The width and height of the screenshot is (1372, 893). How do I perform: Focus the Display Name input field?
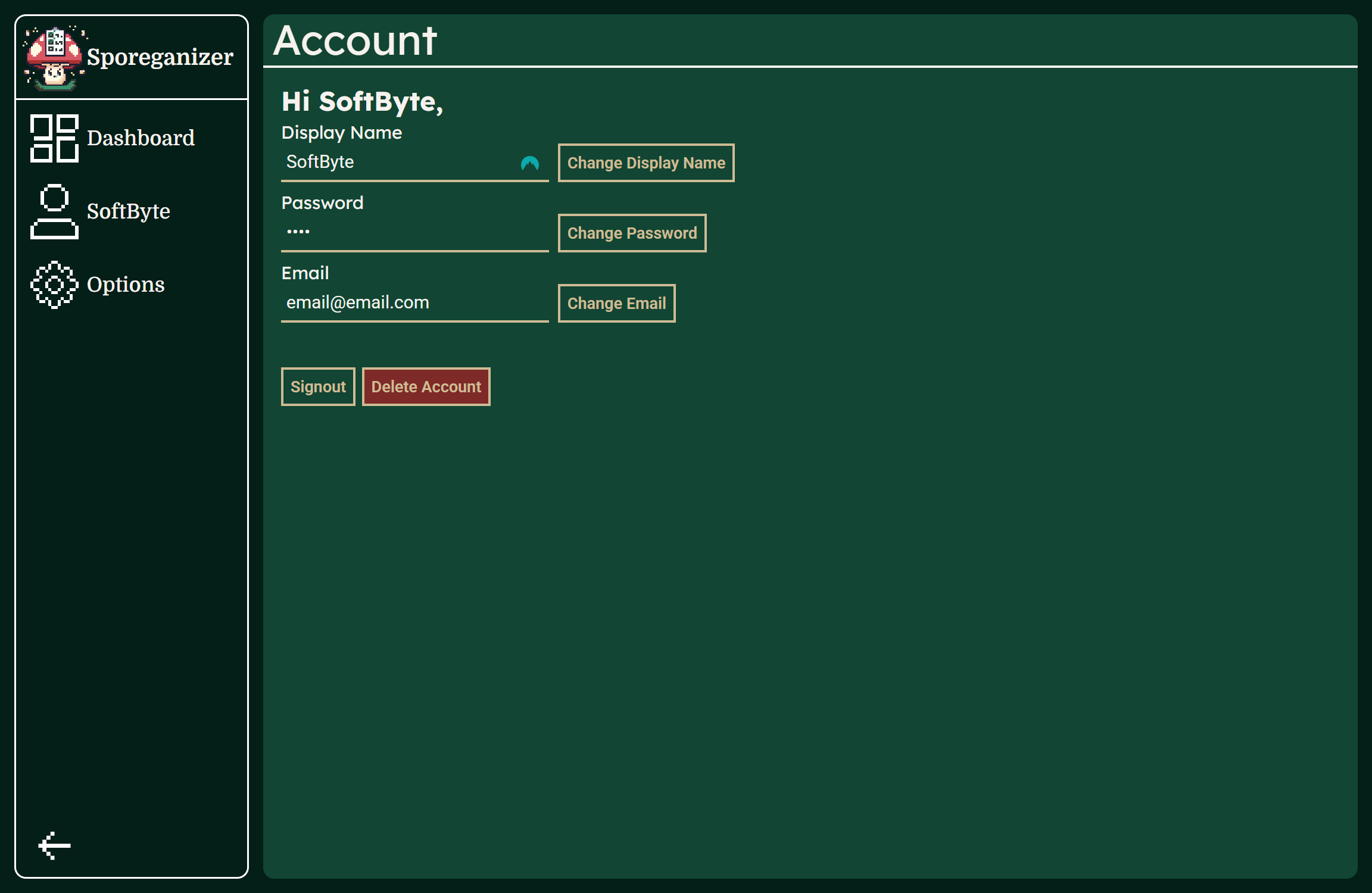[399, 162]
